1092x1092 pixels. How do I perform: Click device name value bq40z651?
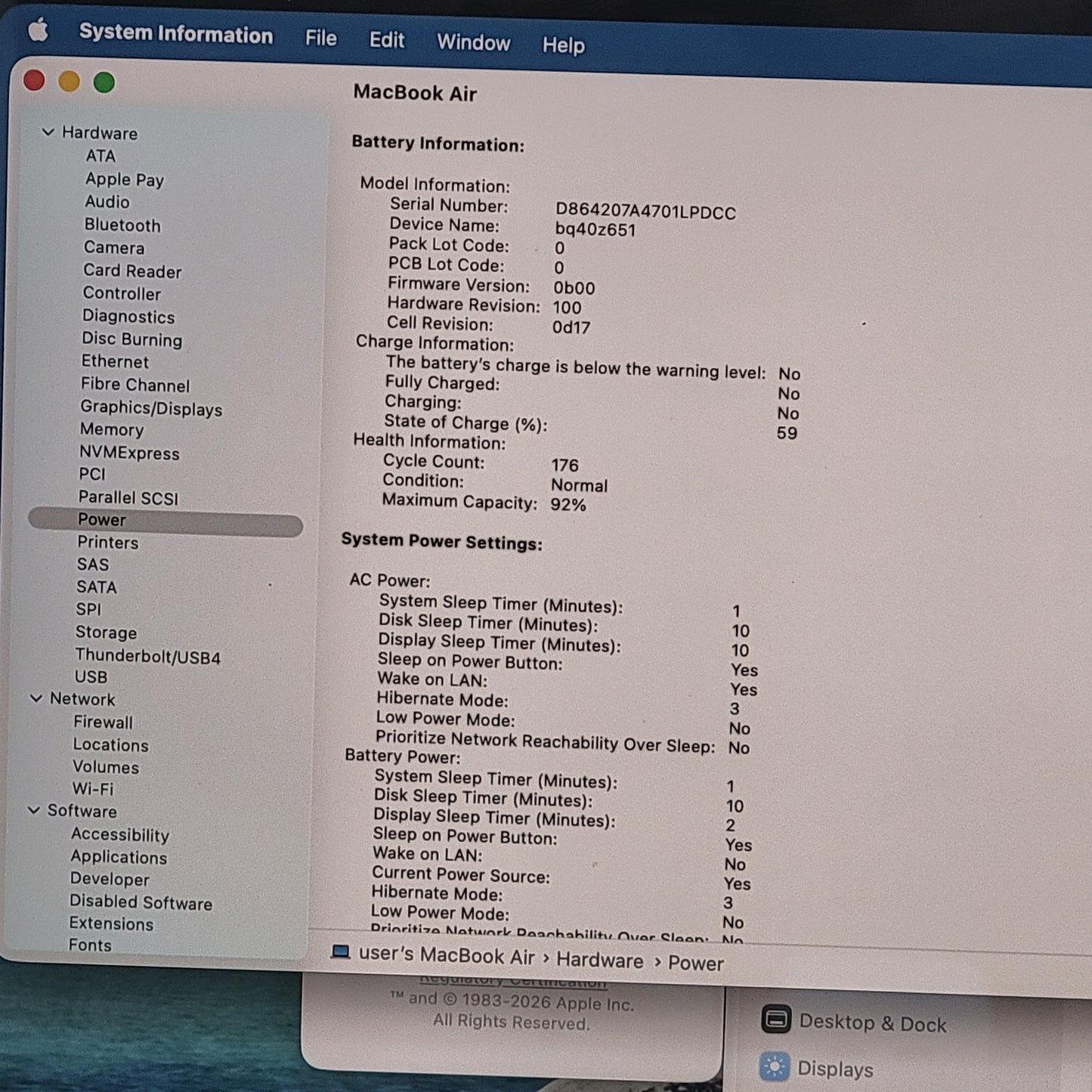(x=595, y=230)
